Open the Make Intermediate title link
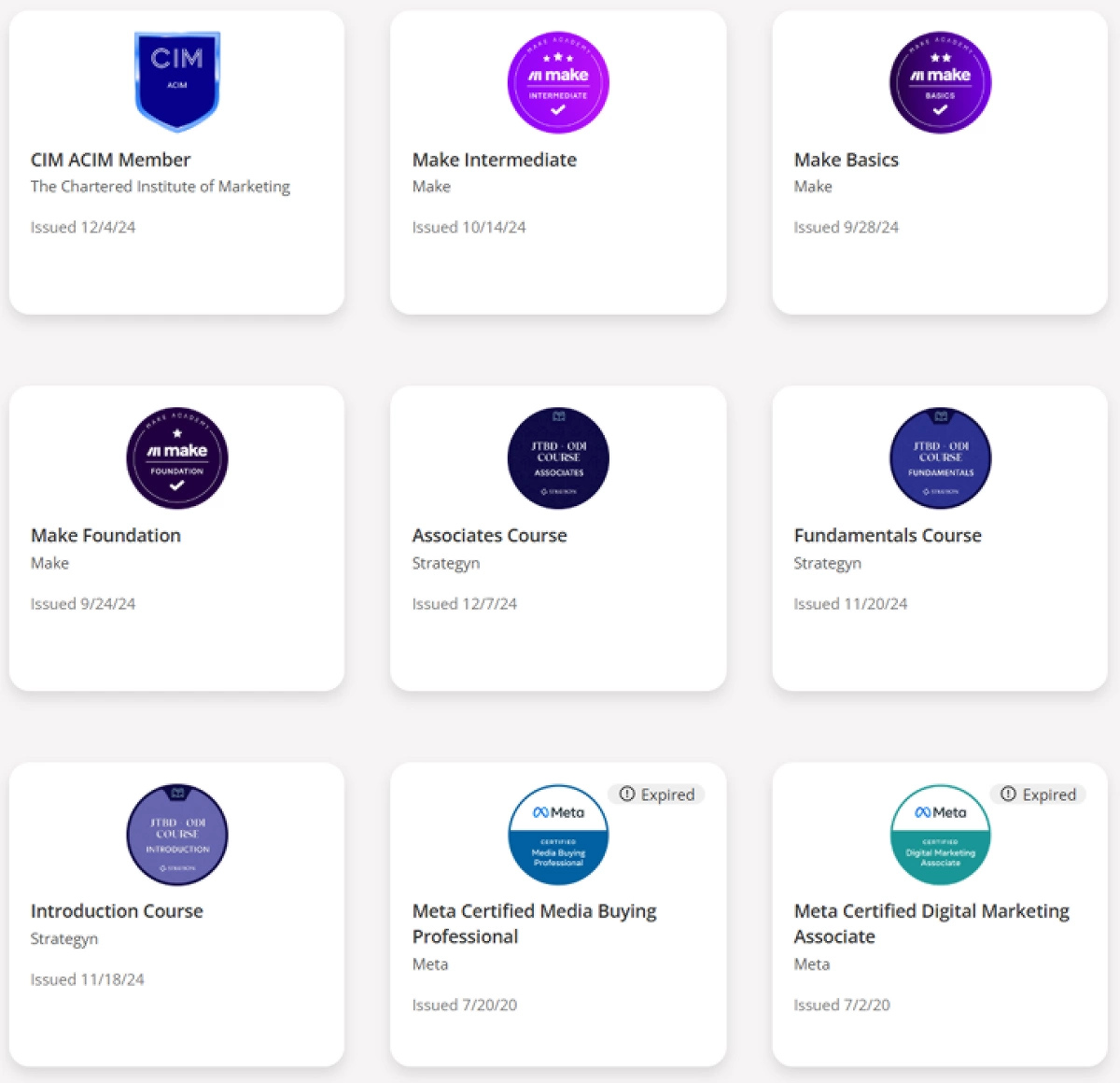Screen dimensions: 1120x1083 (x=495, y=160)
